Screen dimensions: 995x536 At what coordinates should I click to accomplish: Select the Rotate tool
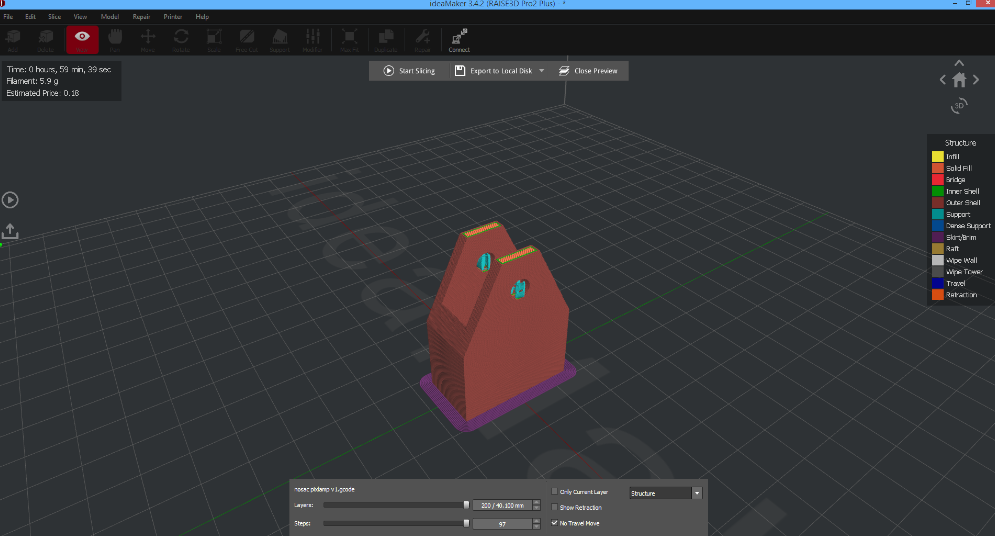click(181, 39)
